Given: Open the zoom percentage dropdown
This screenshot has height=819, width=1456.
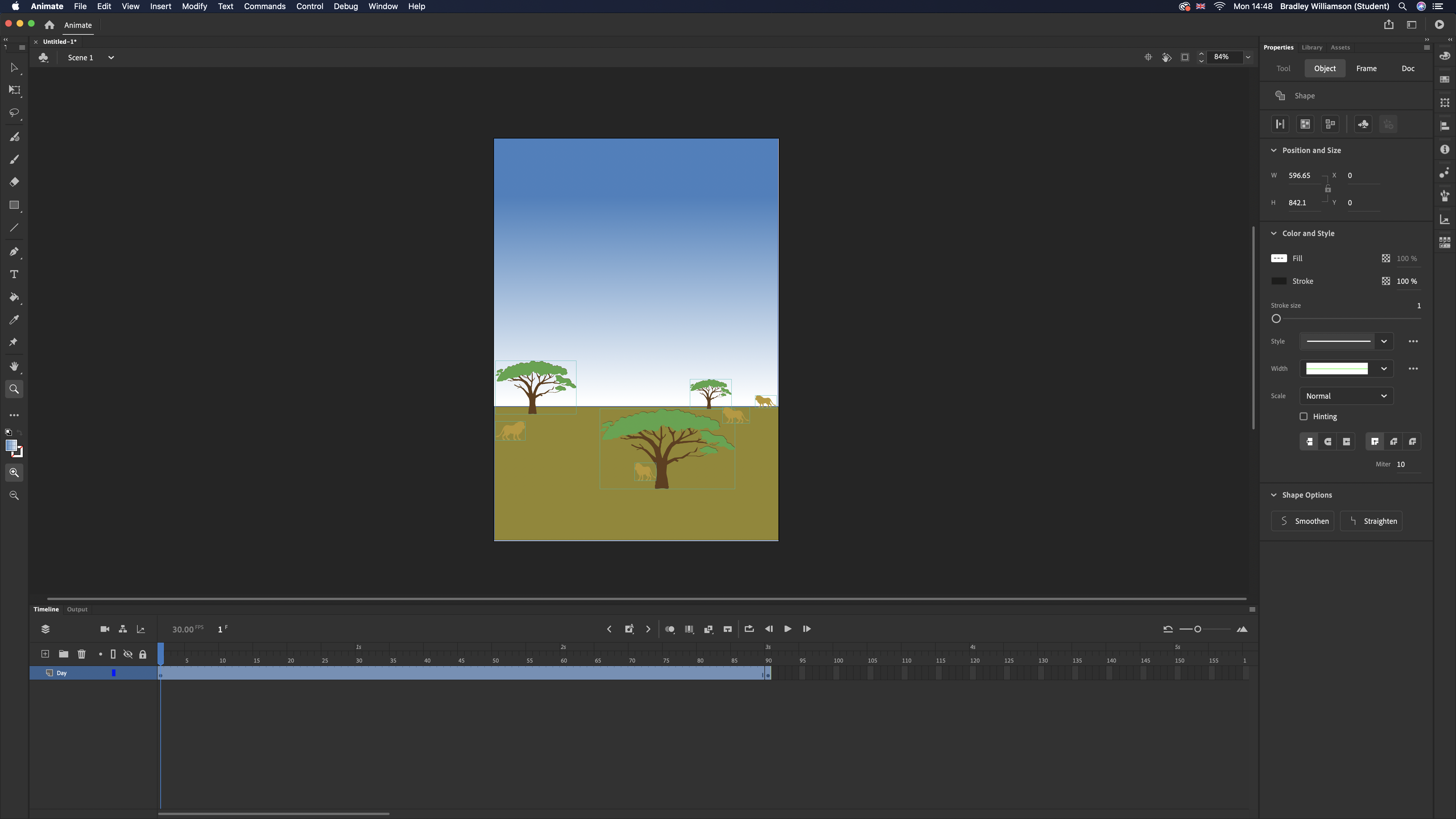Looking at the screenshot, I should [x=1248, y=57].
